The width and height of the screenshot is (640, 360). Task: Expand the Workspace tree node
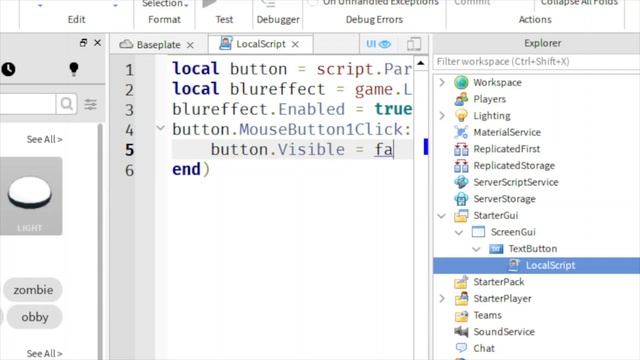click(x=442, y=82)
